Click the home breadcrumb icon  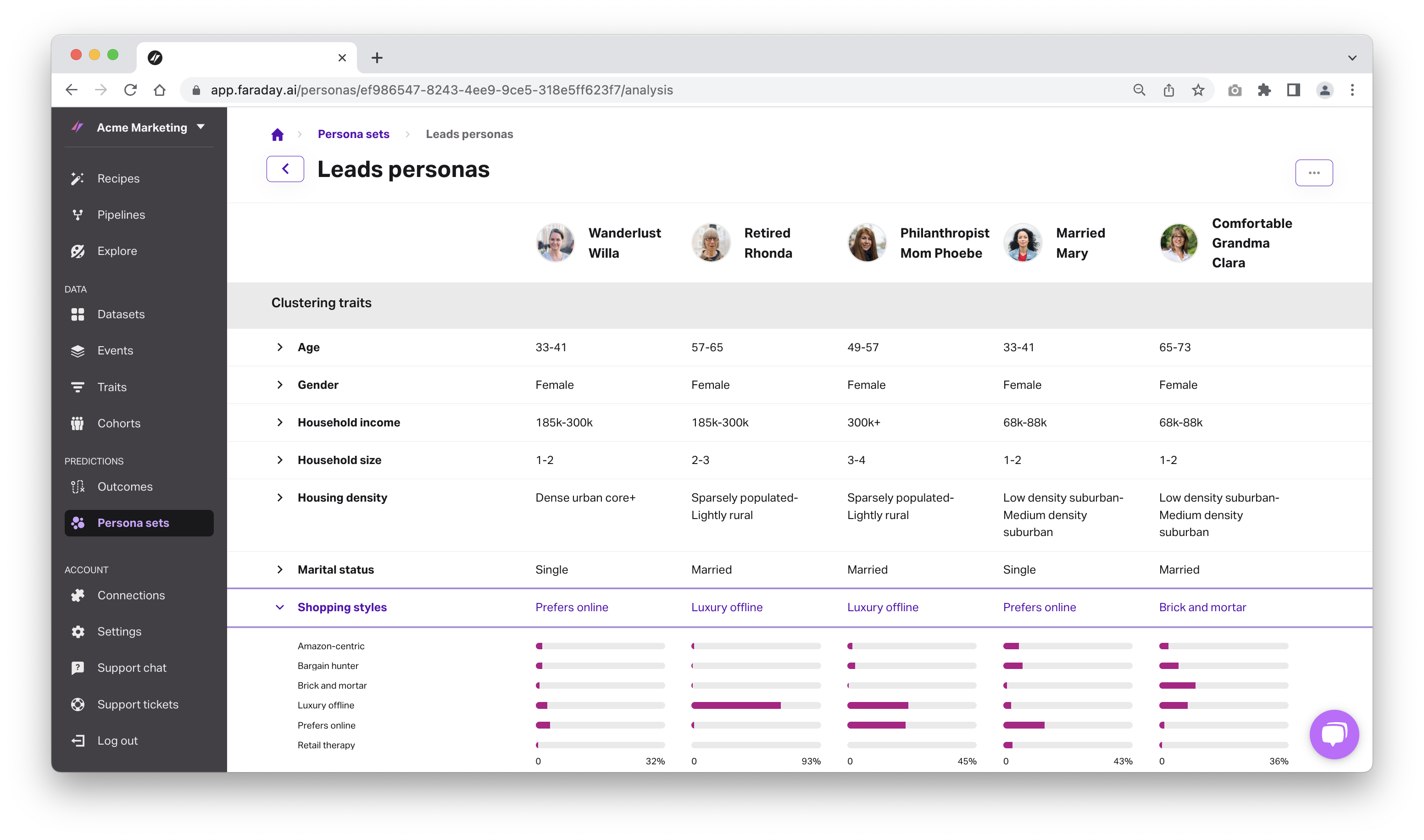[x=278, y=133]
